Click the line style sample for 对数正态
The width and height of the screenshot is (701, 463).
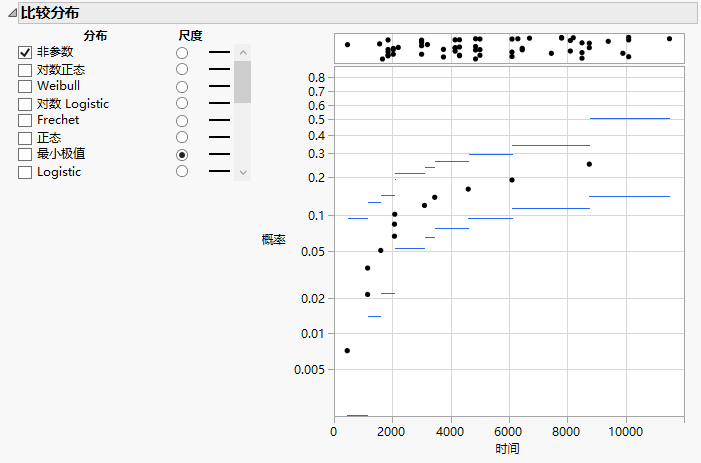[x=220, y=69]
